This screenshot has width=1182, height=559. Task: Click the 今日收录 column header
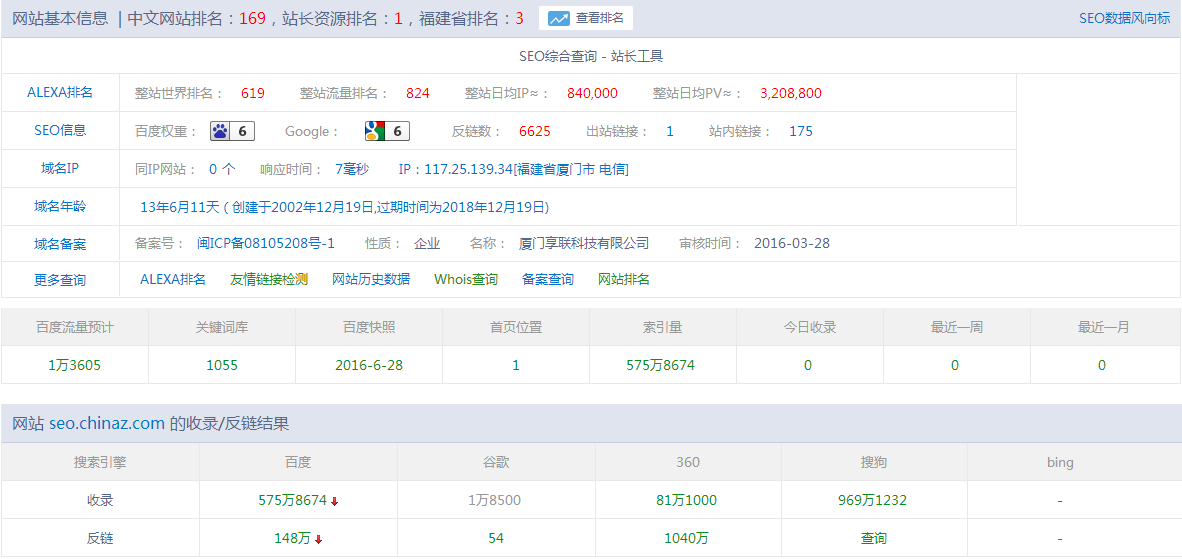point(810,328)
